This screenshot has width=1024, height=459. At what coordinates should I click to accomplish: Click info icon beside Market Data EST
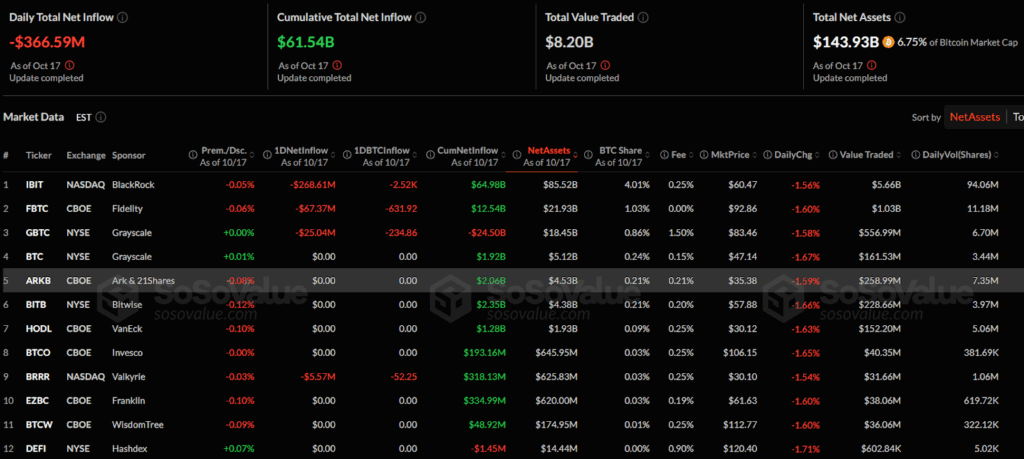101,117
